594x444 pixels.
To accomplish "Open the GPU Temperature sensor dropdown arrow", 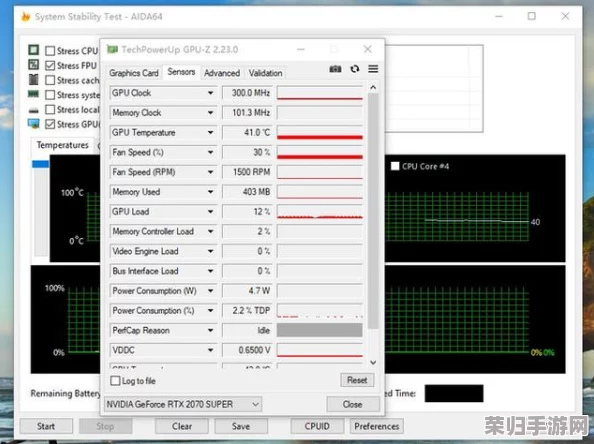I will (211, 132).
